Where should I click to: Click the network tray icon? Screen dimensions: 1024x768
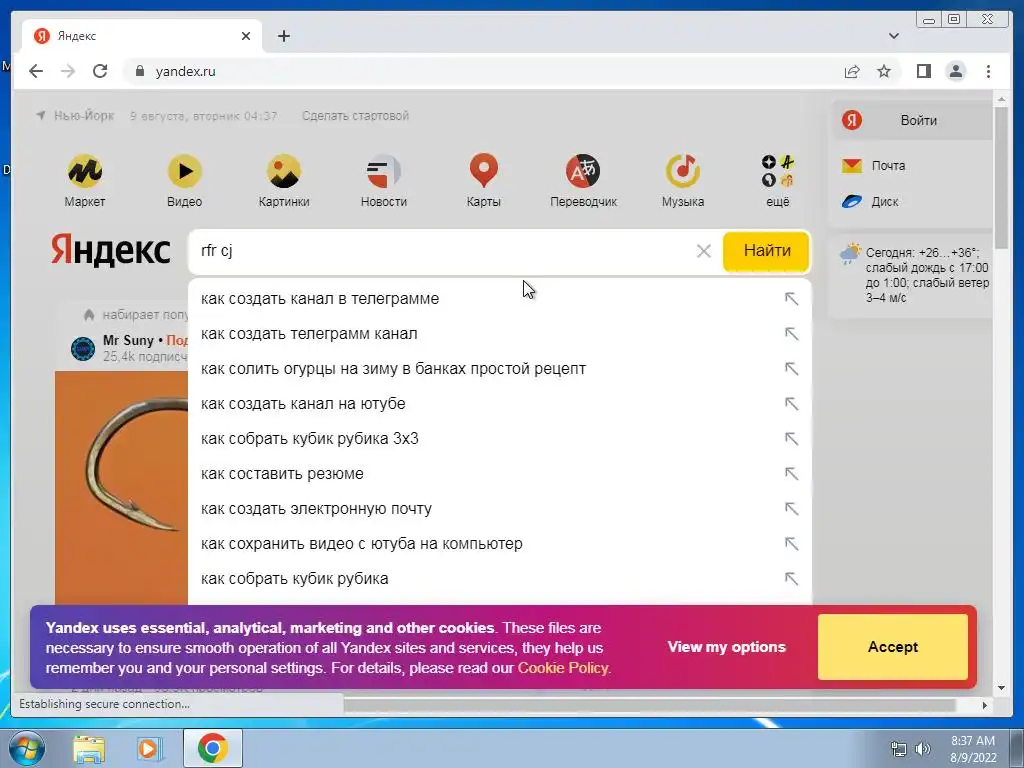(x=899, y=749)
